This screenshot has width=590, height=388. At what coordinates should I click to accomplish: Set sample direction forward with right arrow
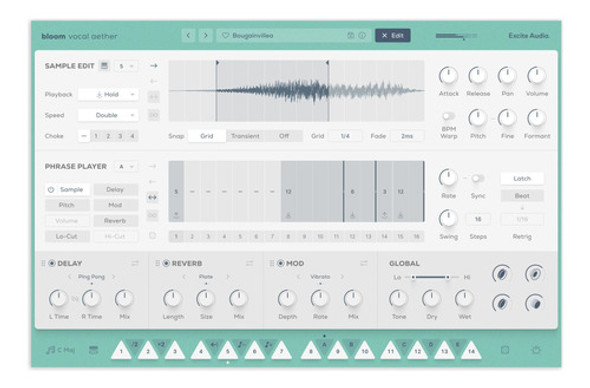click(154, 65)
